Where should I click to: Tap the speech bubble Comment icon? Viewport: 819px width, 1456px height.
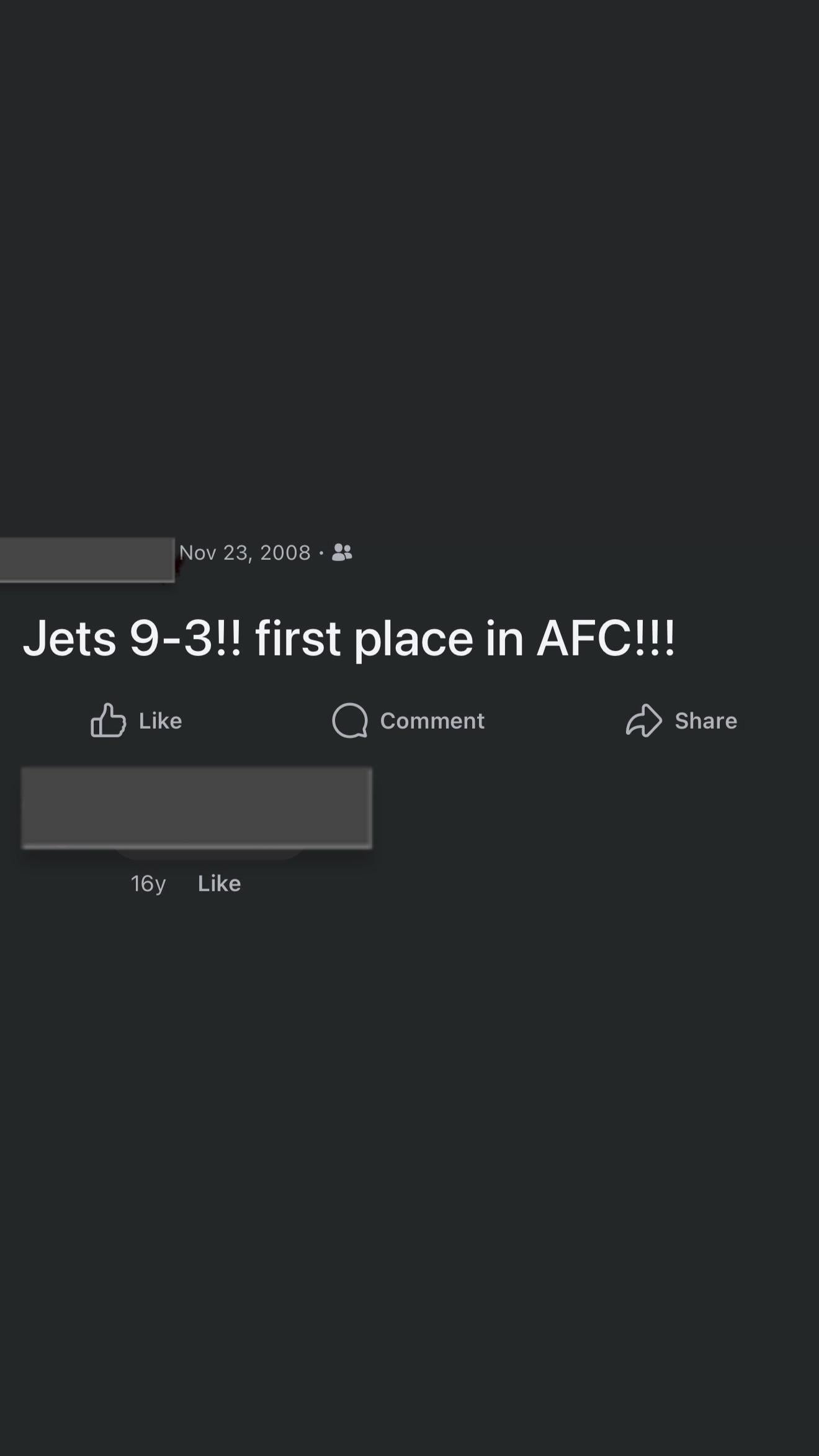tap(350, 721)
